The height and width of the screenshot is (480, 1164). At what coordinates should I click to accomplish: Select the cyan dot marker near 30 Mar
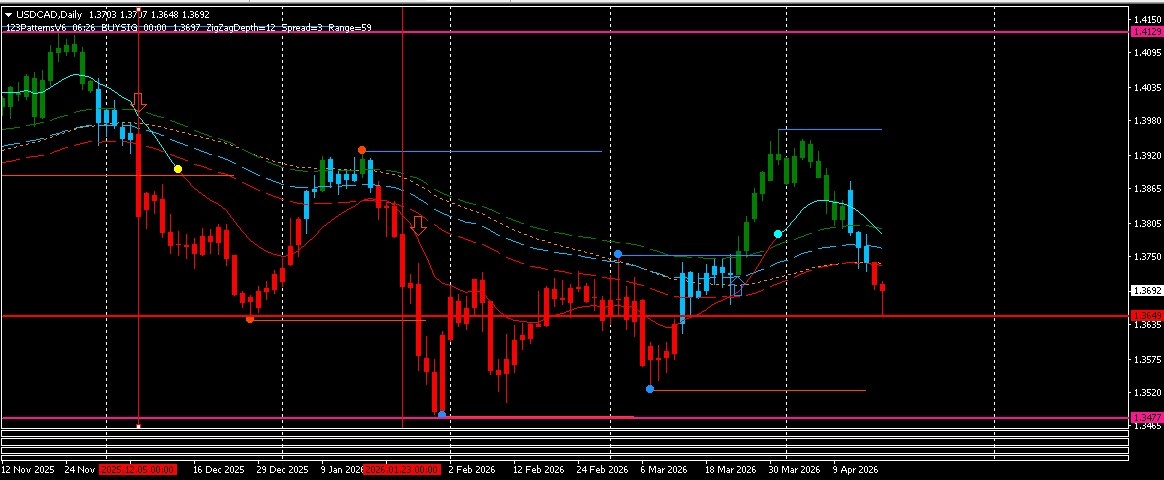pyautogui.click(x=778, y=234)
